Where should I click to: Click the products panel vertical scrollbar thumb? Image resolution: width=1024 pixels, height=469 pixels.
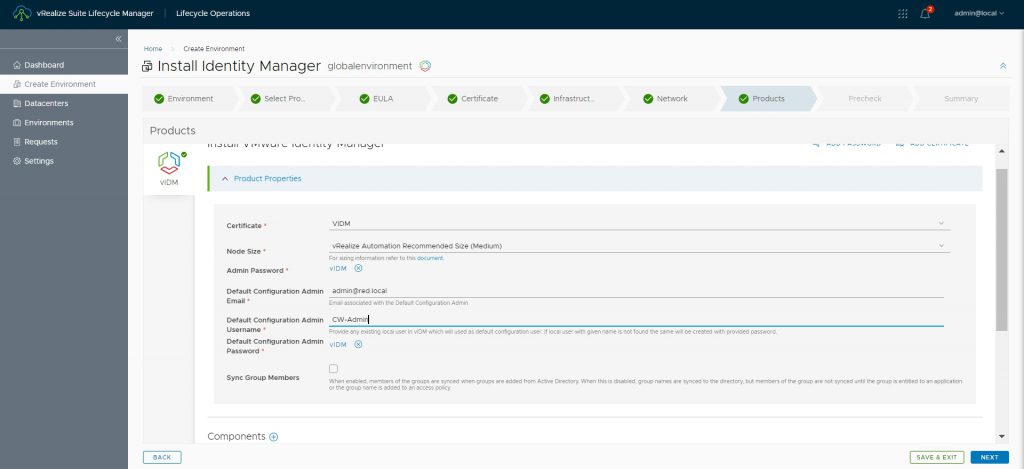pos(1002,250)
